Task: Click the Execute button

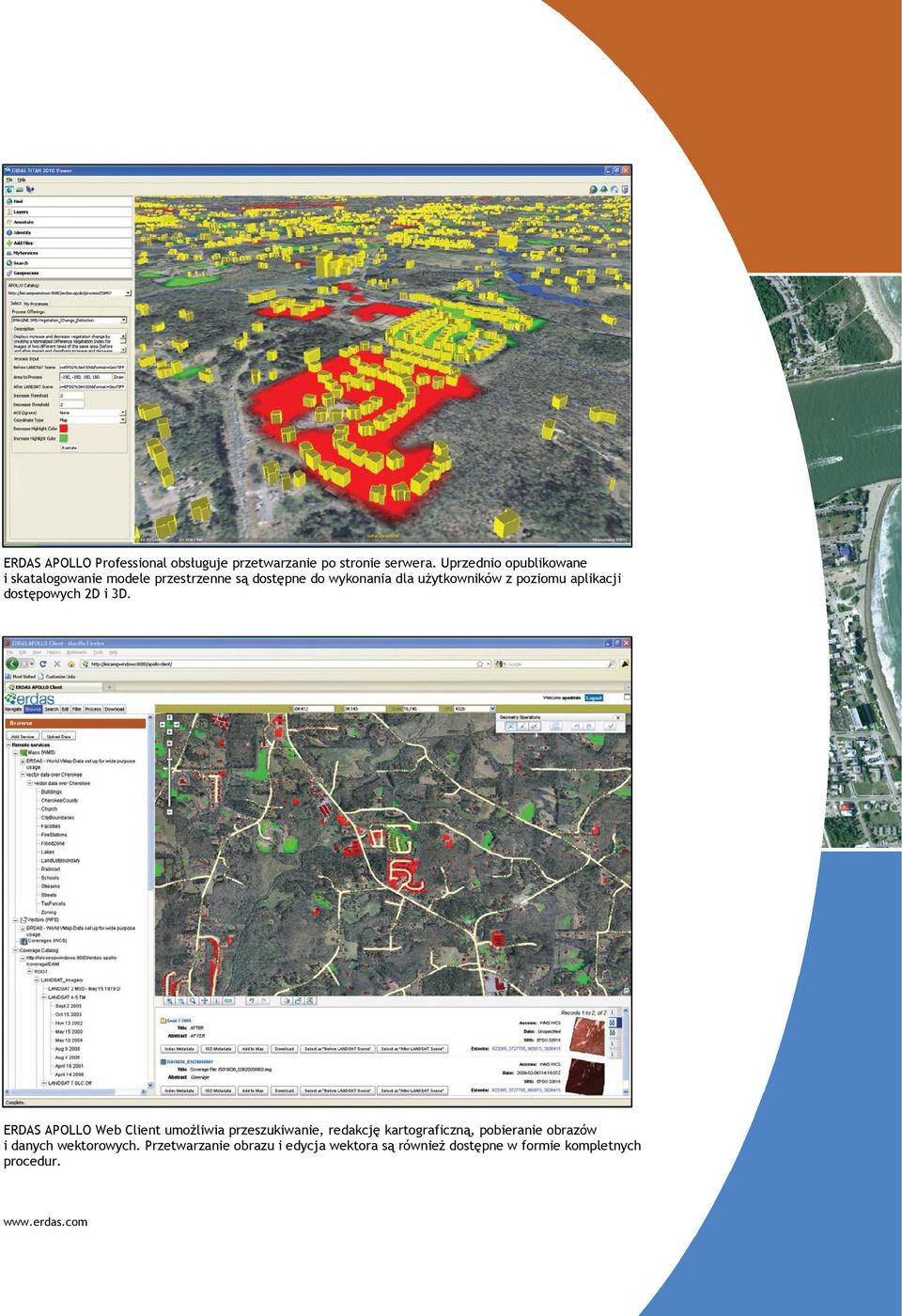Action: 70,447
